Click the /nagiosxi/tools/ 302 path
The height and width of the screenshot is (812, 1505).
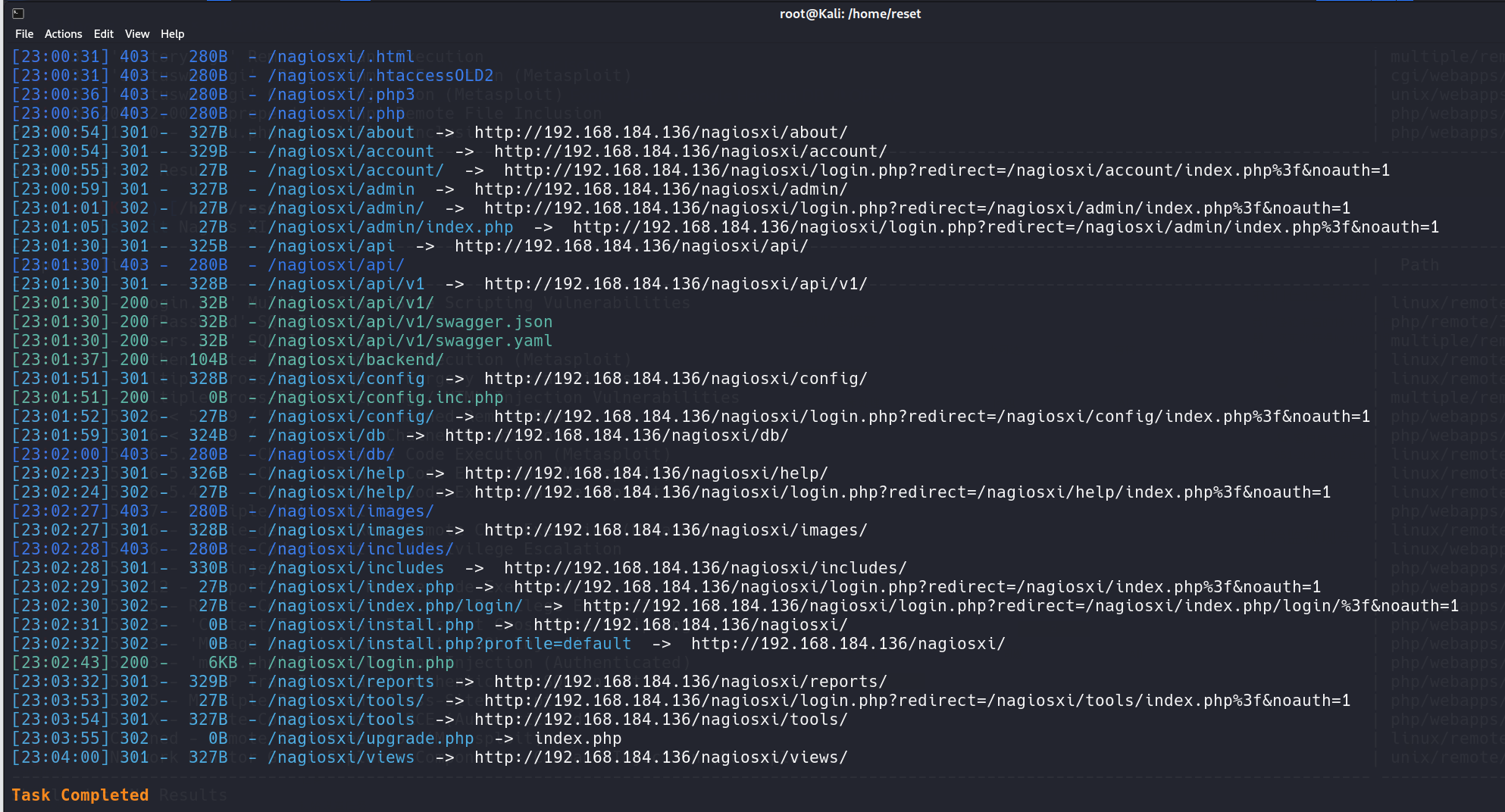click(x=346, y=701)
